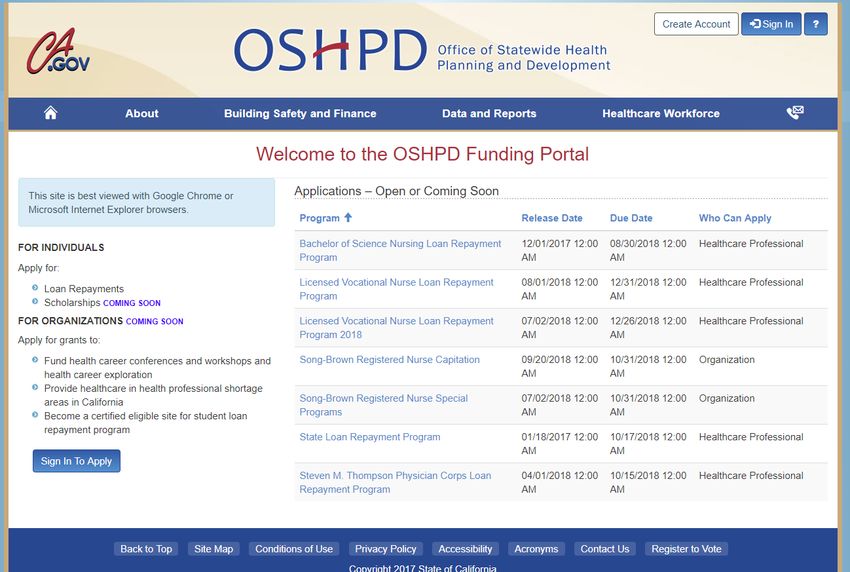The image size is (850, 572).
Task: Click the browser recommendation notice box
Action: 146,202
